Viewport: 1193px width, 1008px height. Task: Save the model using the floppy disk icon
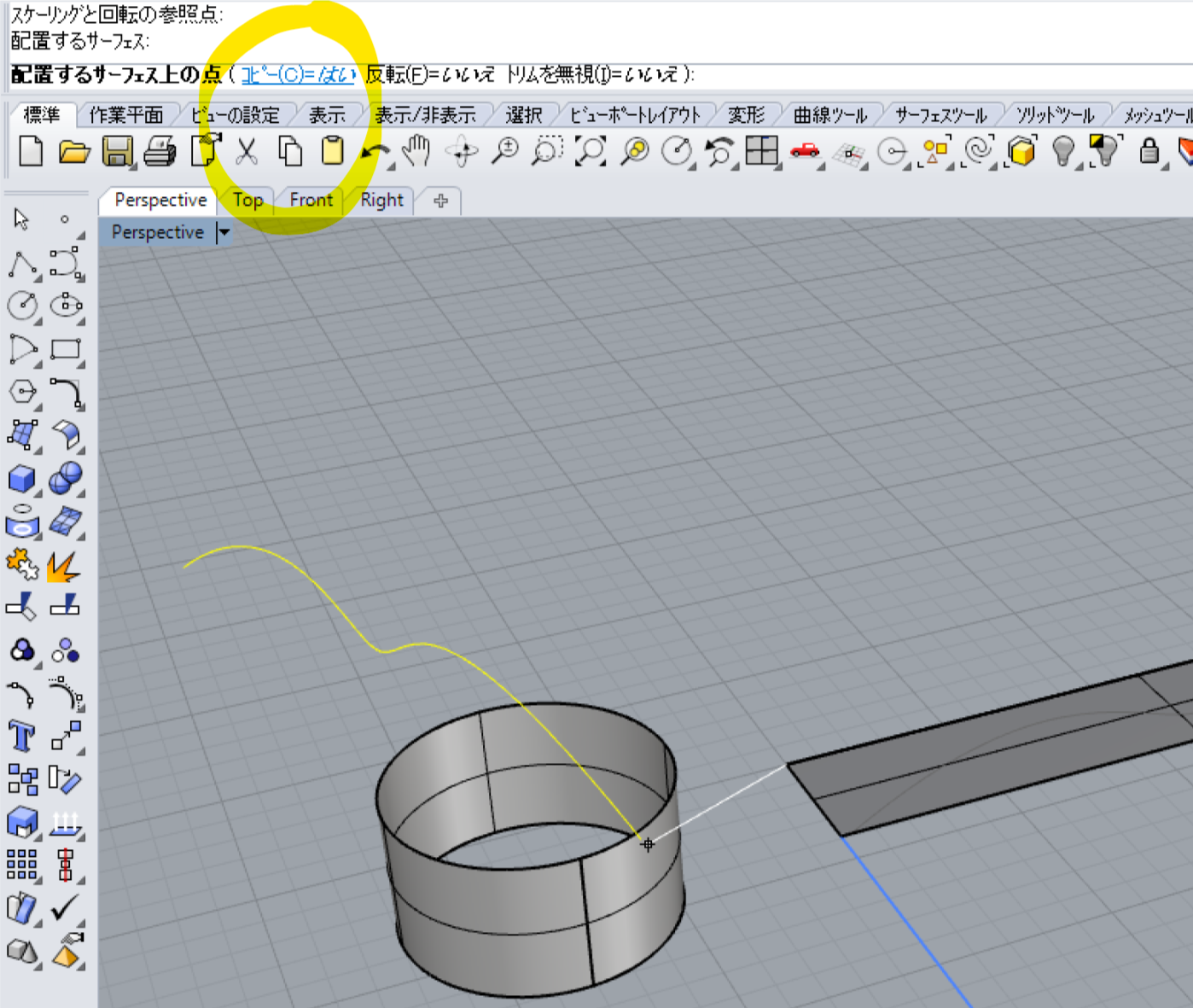point(118,152)
